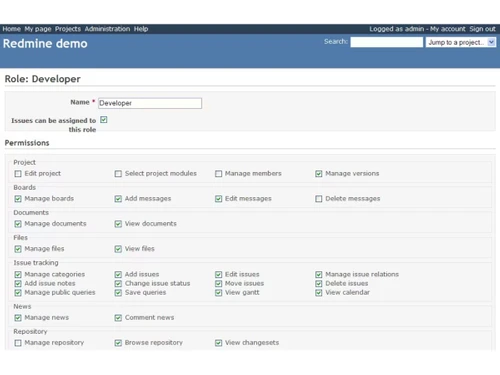Uncheck the View files permission

(118, 249)
